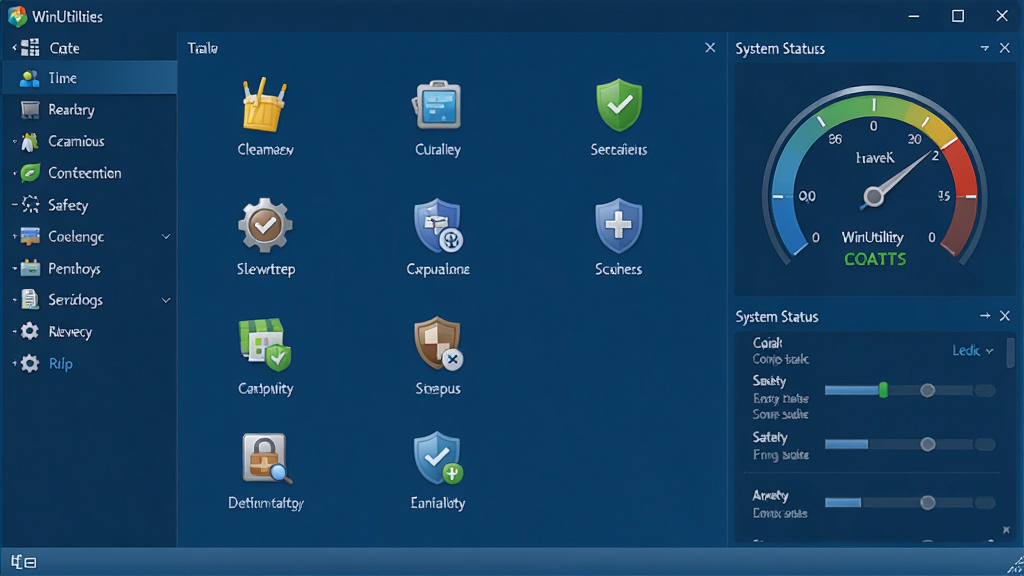
Task: Expand the Seridogs section chevron
Action: (166, 300)
